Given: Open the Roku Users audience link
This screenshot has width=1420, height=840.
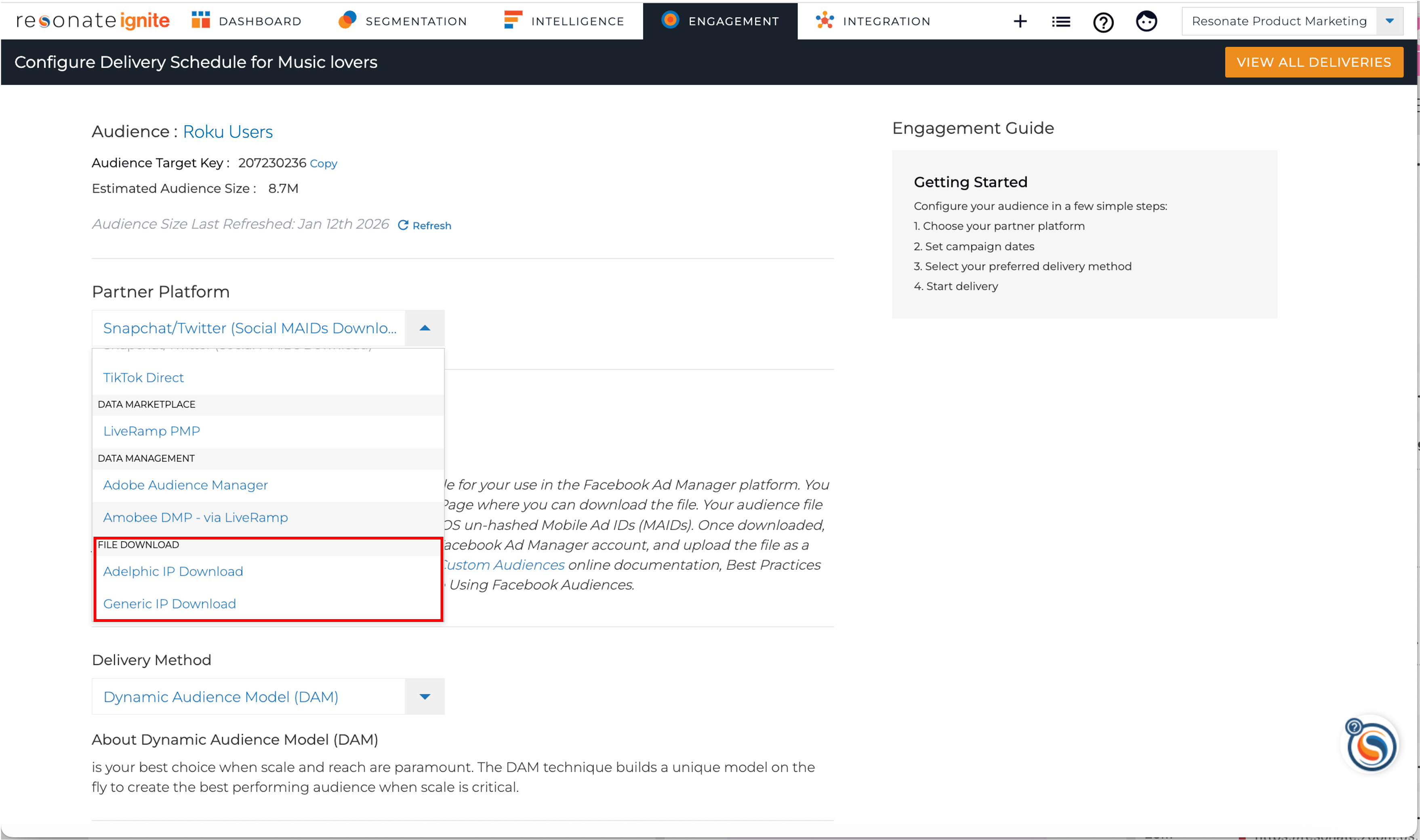Looking at the screenshot, I should pos(227,132).
